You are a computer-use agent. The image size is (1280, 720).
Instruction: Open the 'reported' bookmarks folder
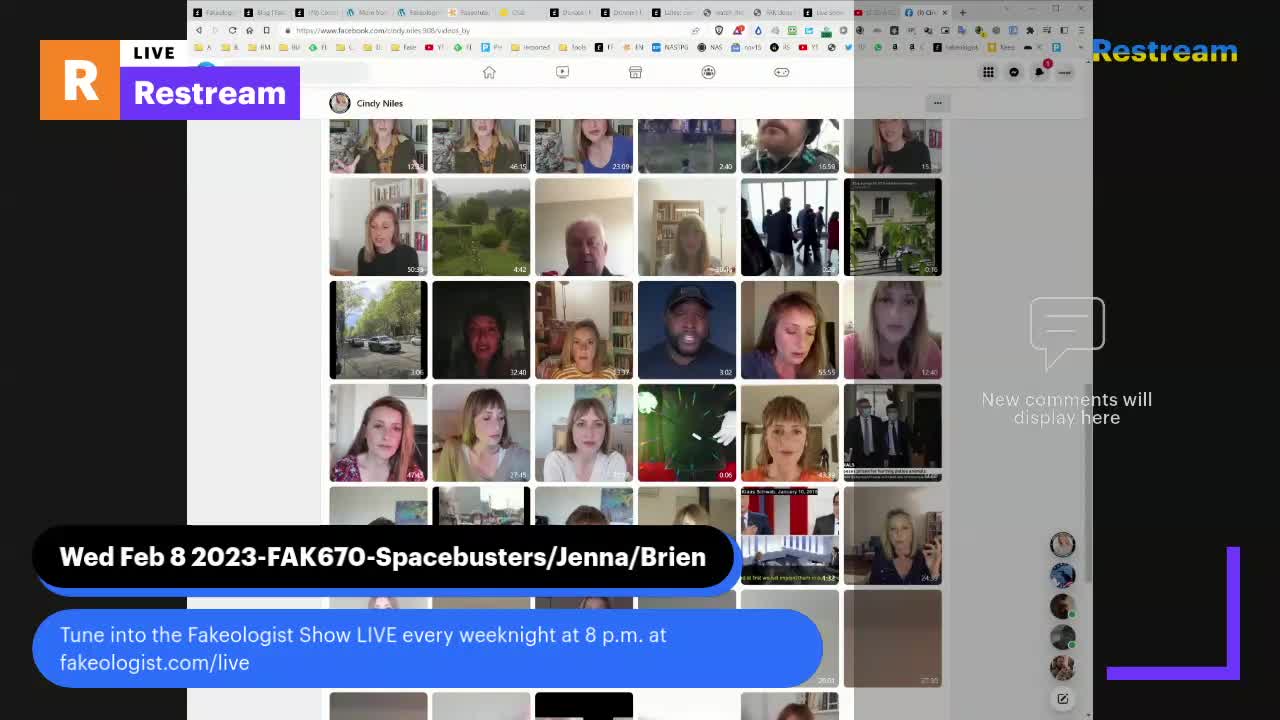(531, 47)
